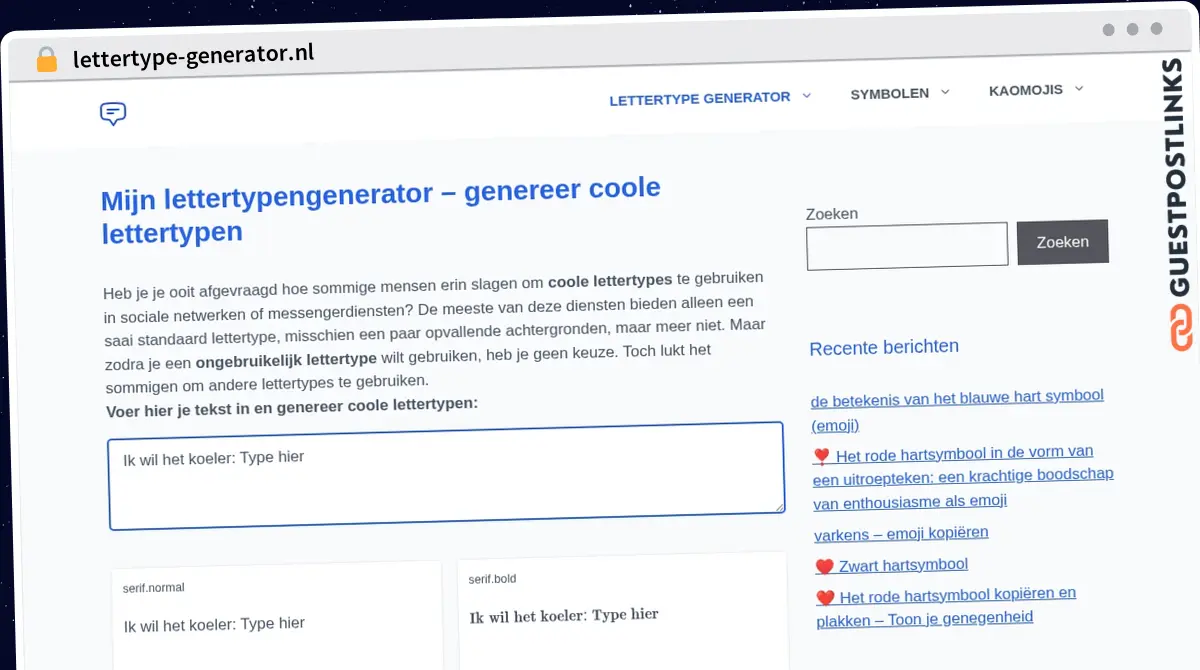The width and height of the screenshot is (1200, 670).
Task: Open "de betekenis van het blauwe hart symbool" link
Action: 956,396
